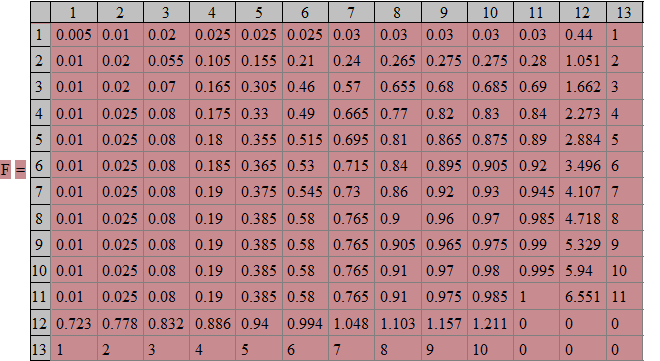660x361 pixels.
Task: Click the cell containing 5.329
Action: [583, 244]
